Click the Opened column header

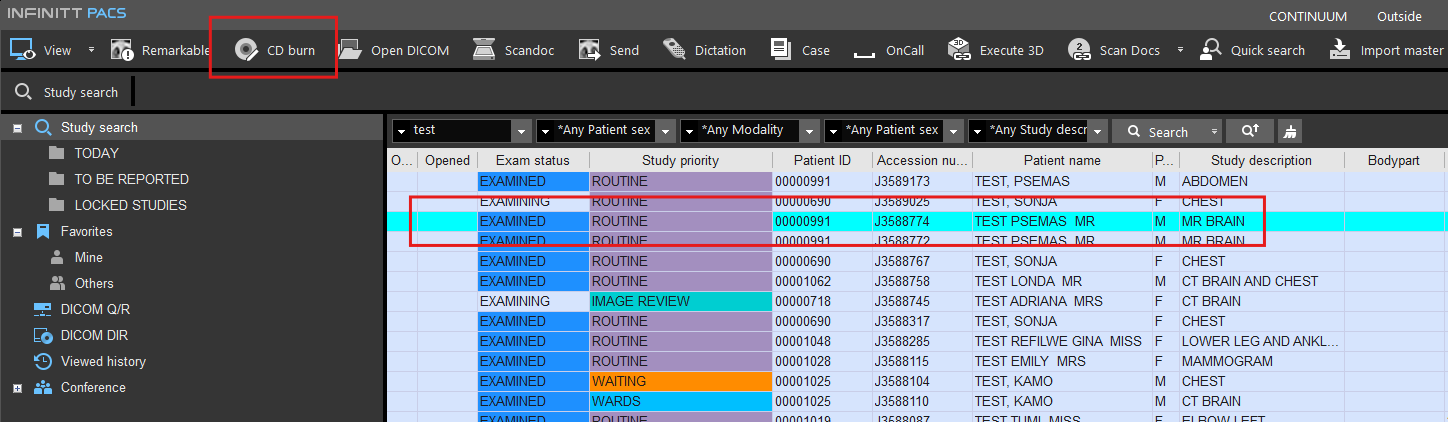tap(447, 160)
